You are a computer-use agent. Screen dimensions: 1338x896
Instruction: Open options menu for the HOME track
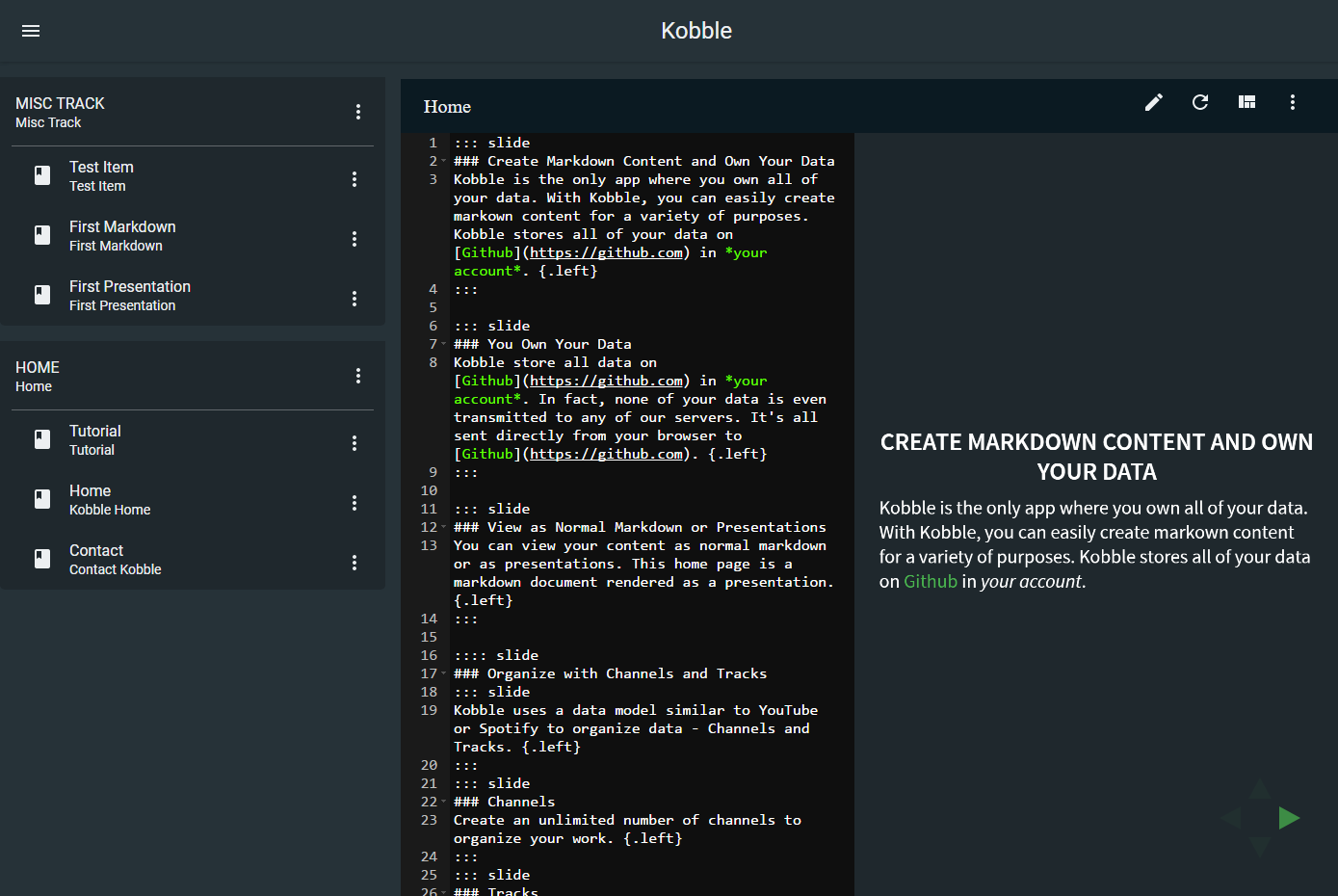pyautogui.click(x=358, y=376)
